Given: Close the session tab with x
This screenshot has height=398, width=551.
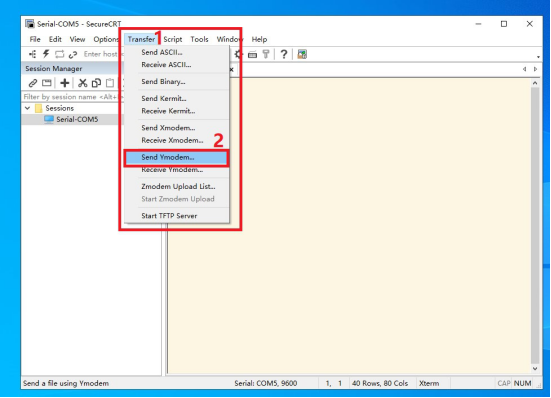Looking at the screenshot, I should click(232, 70).
